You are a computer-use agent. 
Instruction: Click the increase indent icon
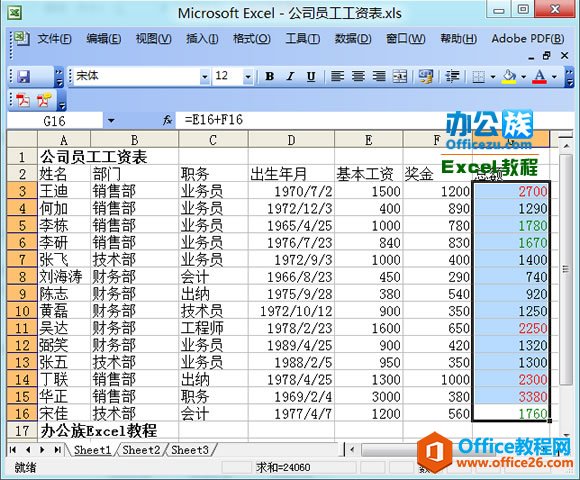452,77
